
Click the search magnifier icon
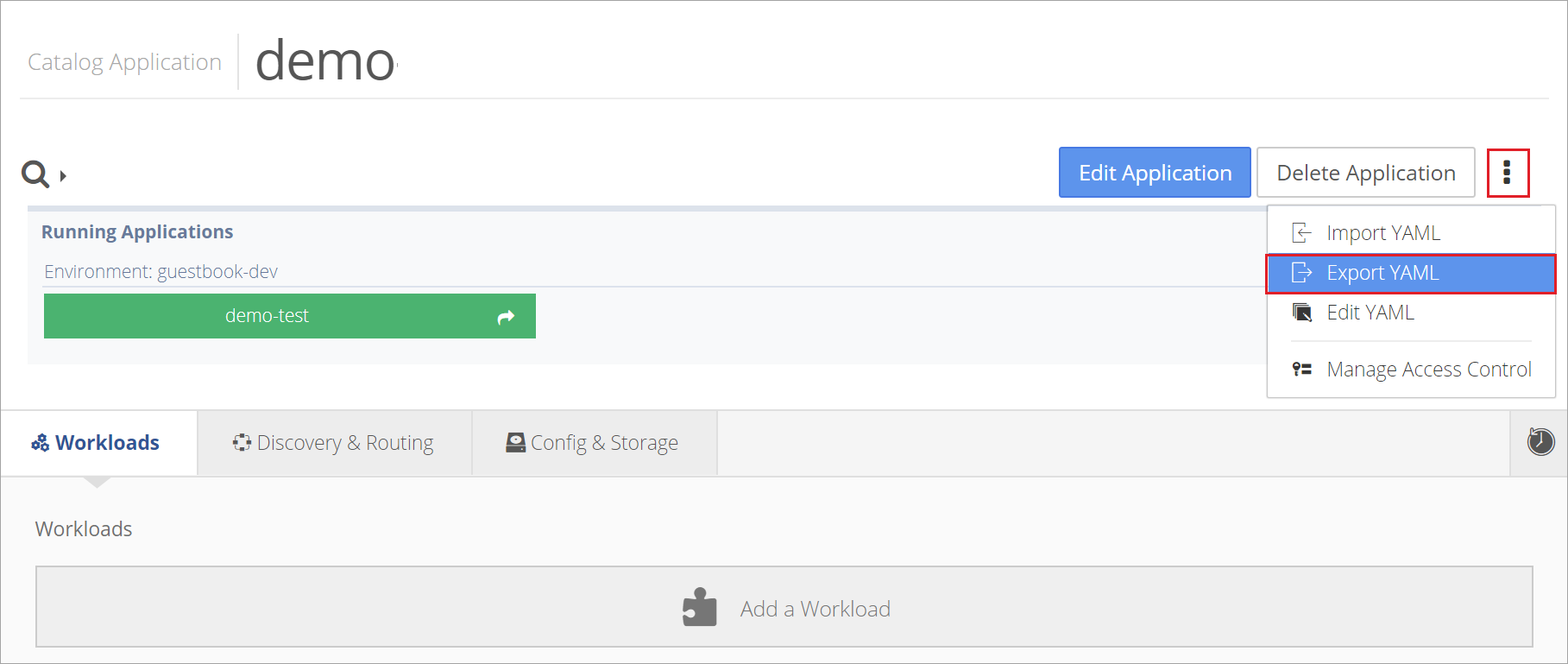pyautogui.click(x=35, y=174)
